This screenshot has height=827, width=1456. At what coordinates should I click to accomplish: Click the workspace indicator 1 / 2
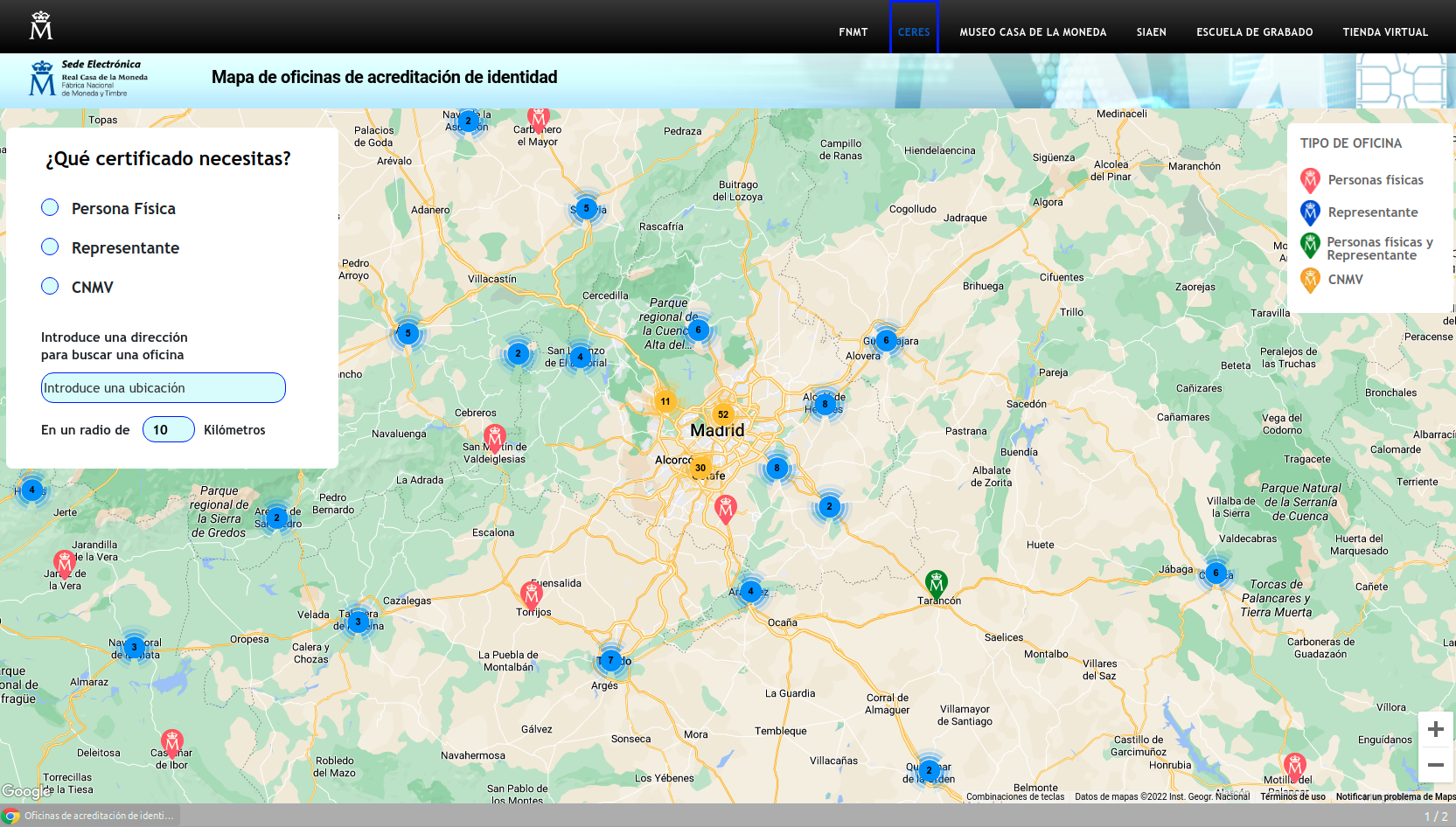(1436, 817)
